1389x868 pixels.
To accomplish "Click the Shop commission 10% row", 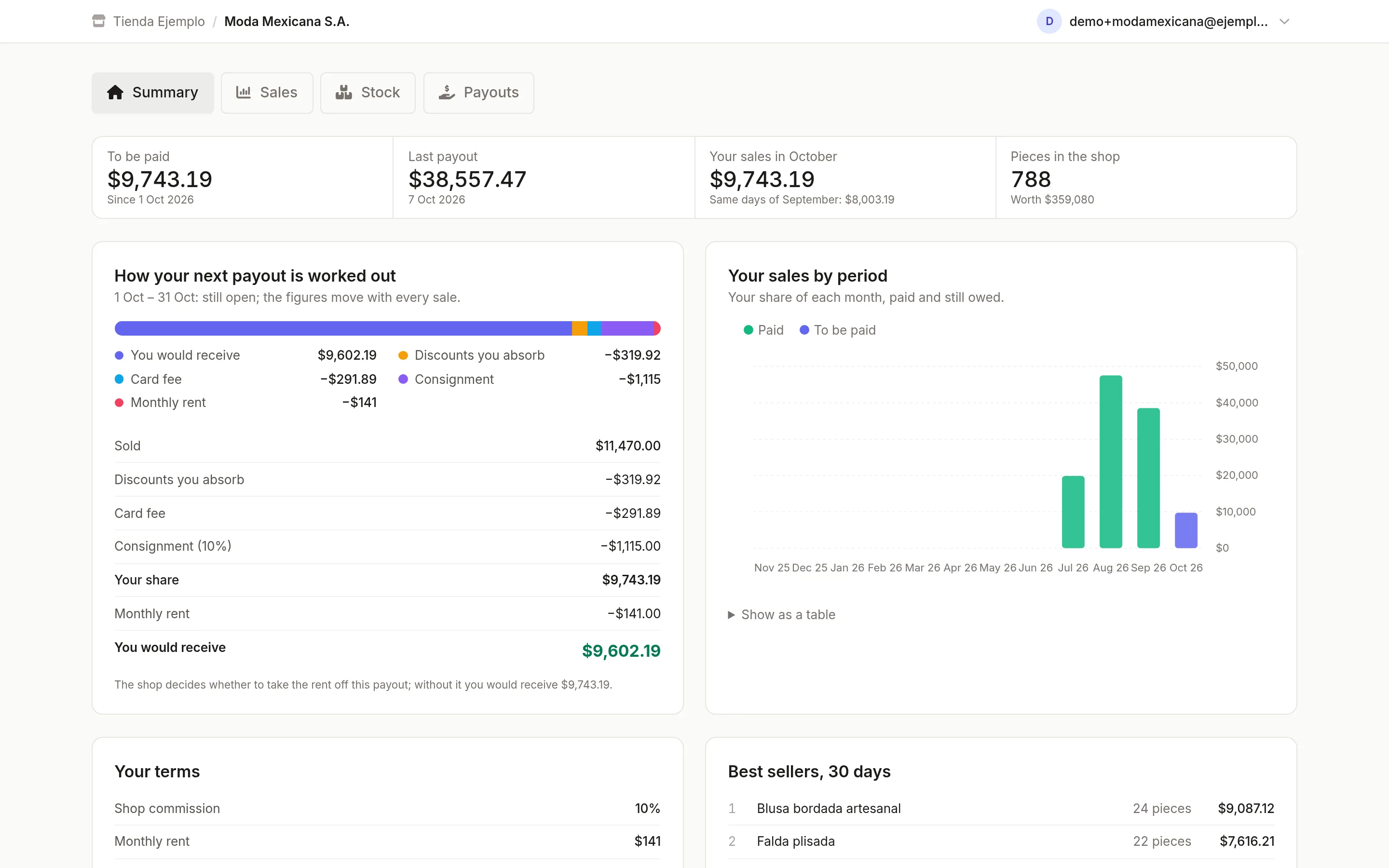I will pos(387,808).
